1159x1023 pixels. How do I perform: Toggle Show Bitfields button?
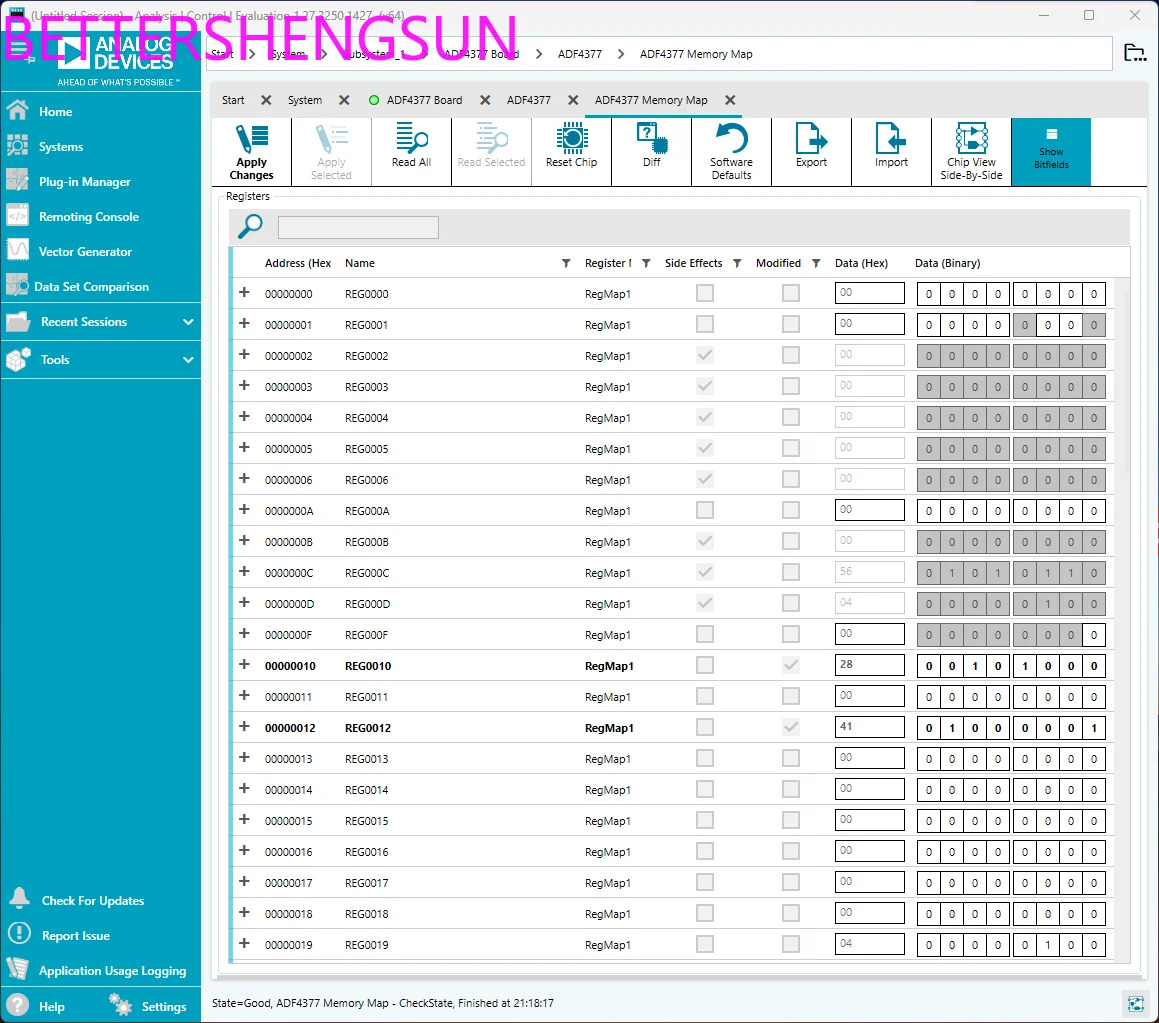pos(1051,152)
